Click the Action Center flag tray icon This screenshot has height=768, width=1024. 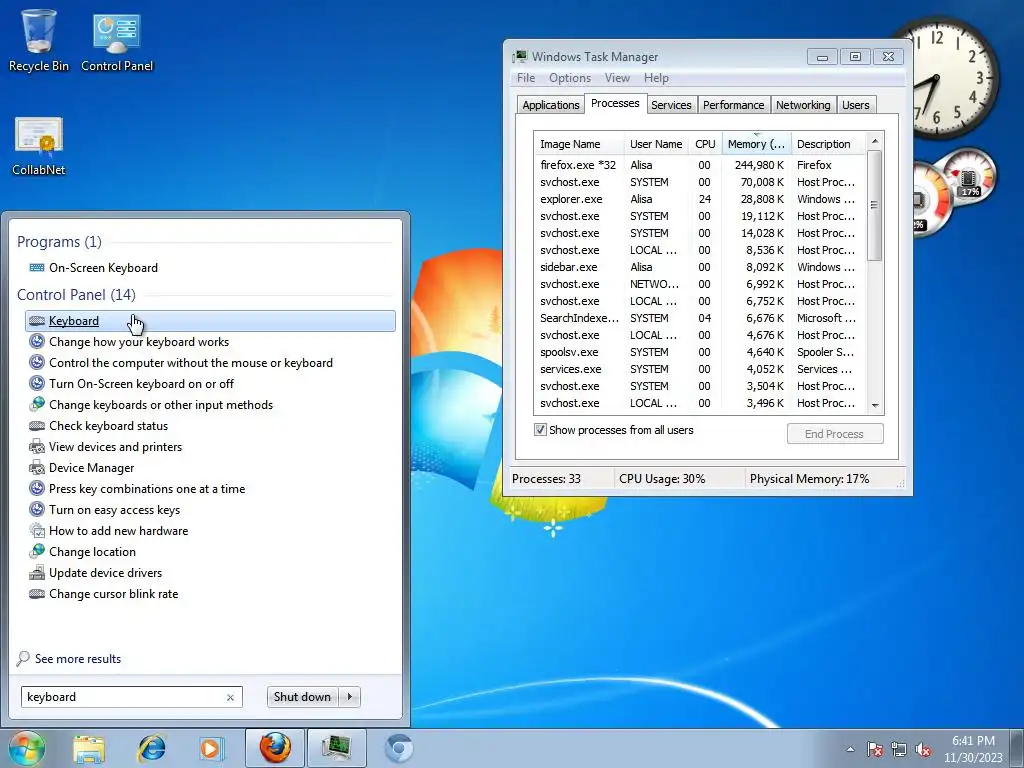tap(874, 749)
